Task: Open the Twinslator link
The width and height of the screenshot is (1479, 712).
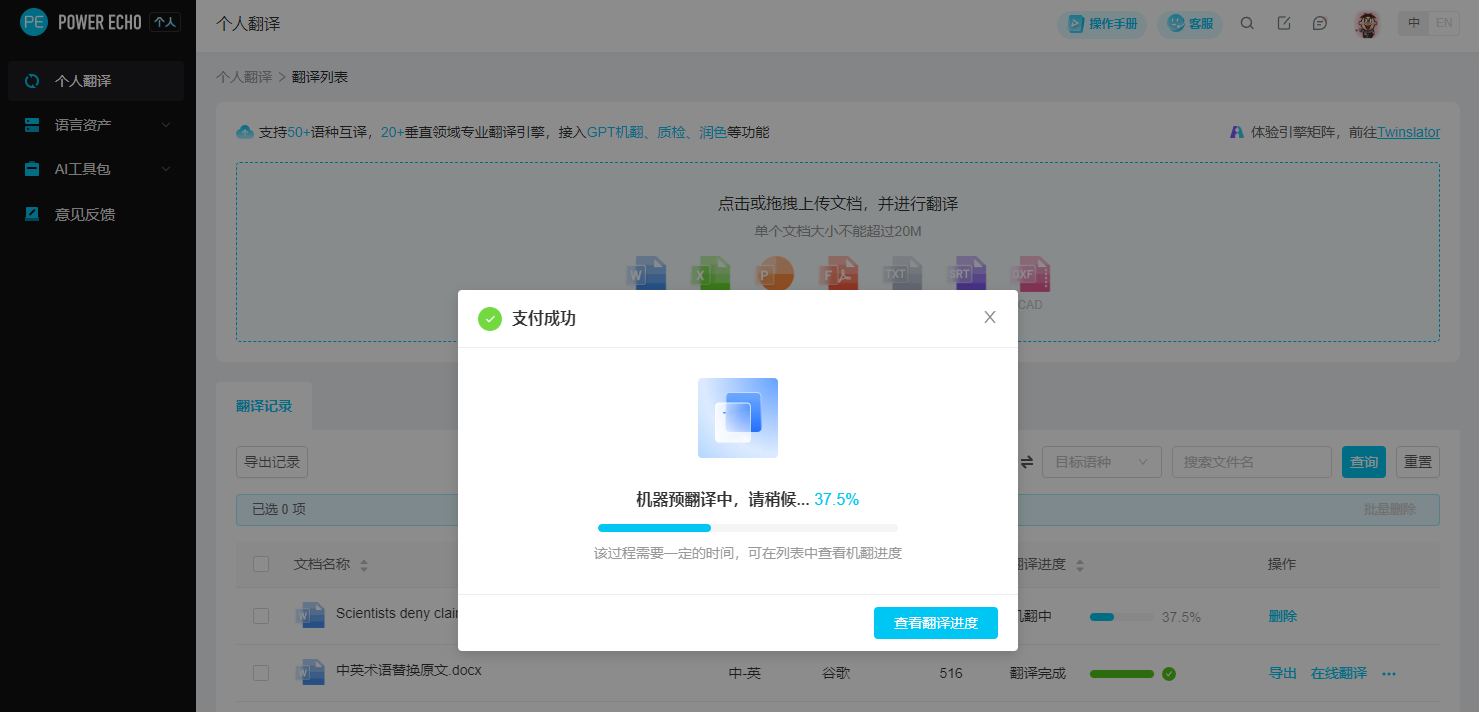Action: [x=1409, y=131]
